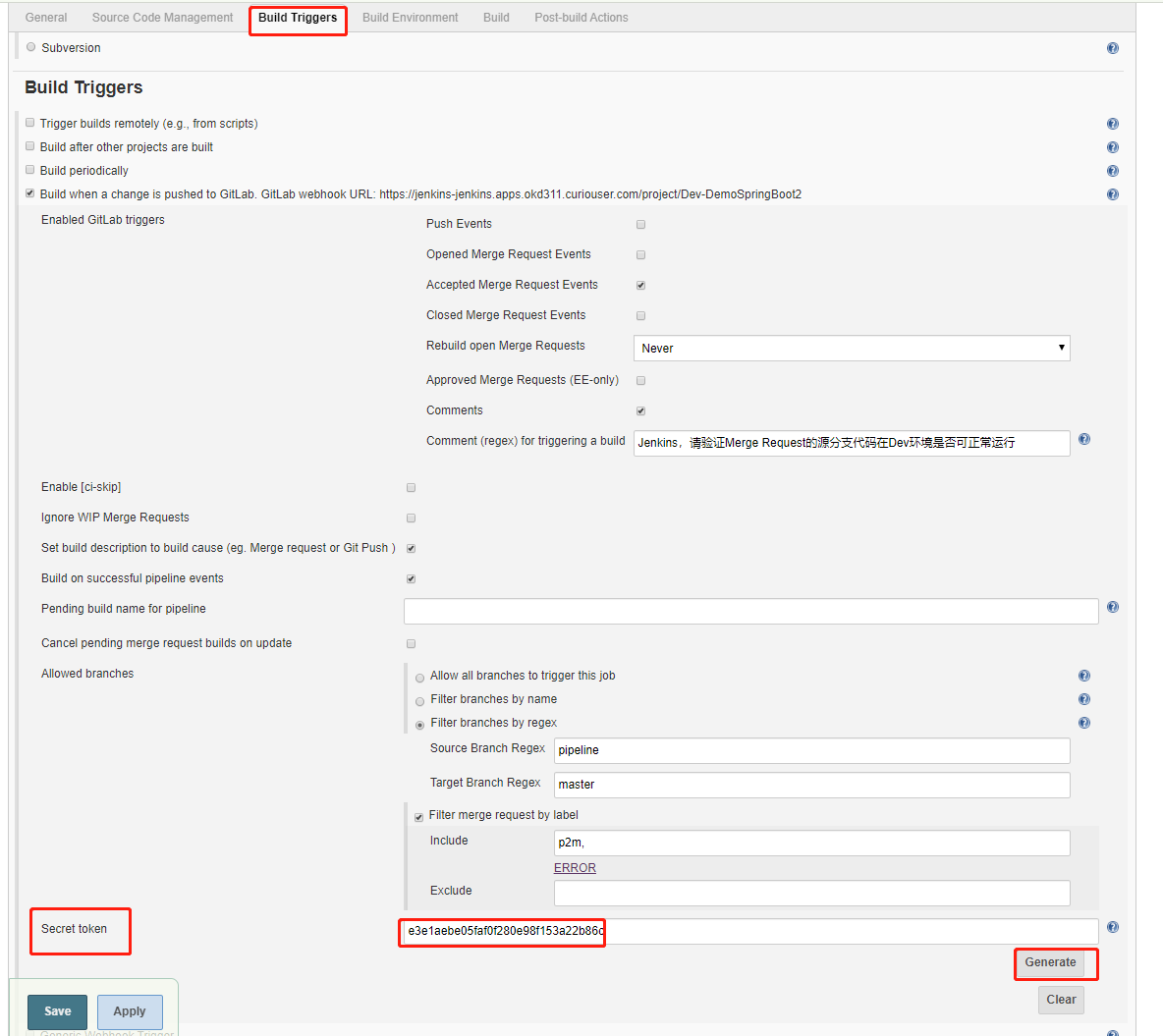Open help icon for Build periodically
The width and height of the screenshot is (1163, 1036).
click(x=1113, y=171)
